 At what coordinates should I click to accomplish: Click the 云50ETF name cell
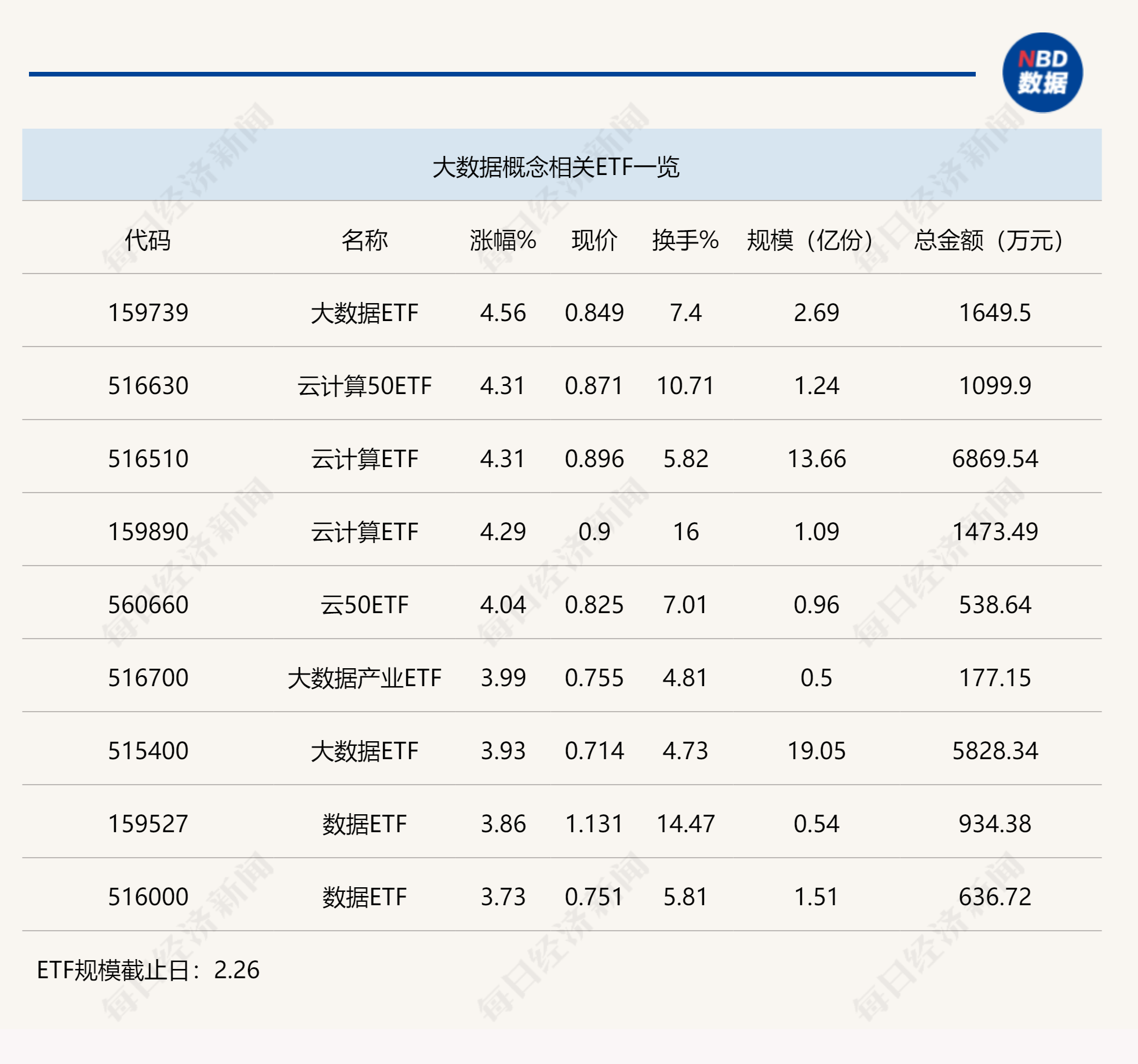[364, 605]
